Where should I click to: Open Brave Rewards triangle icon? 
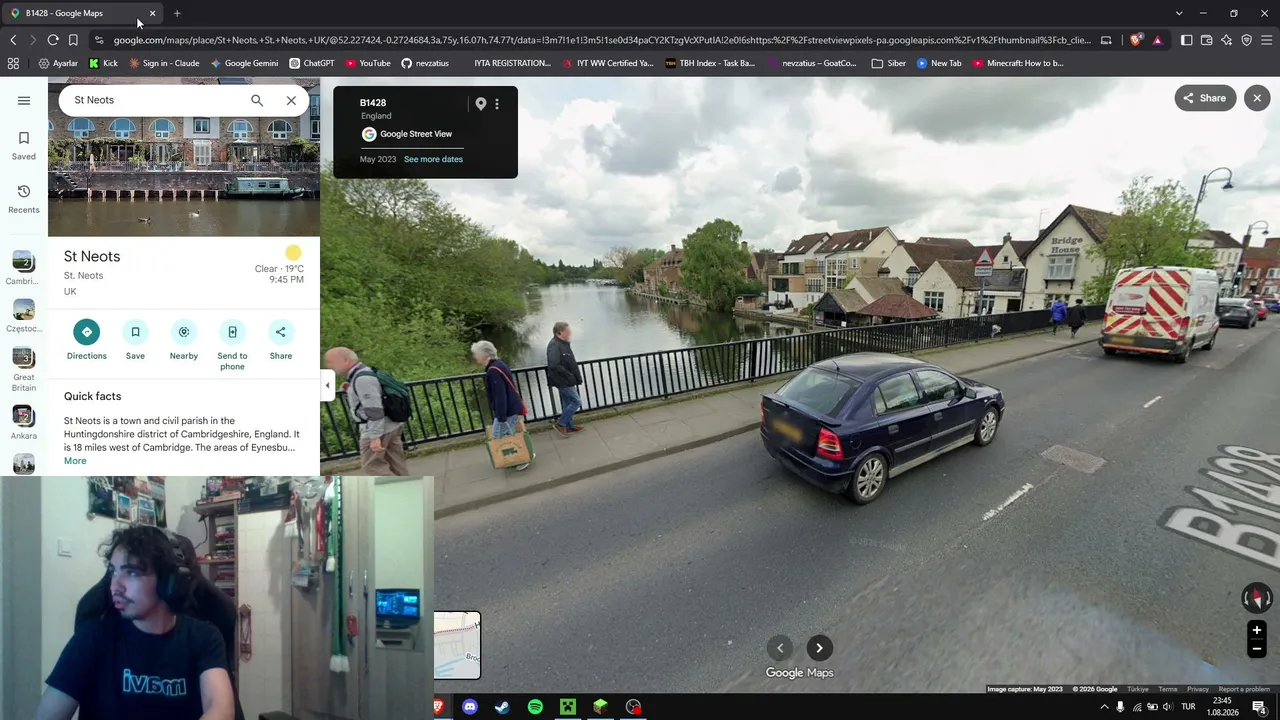pyautogui.click(x=1157, y=40)
